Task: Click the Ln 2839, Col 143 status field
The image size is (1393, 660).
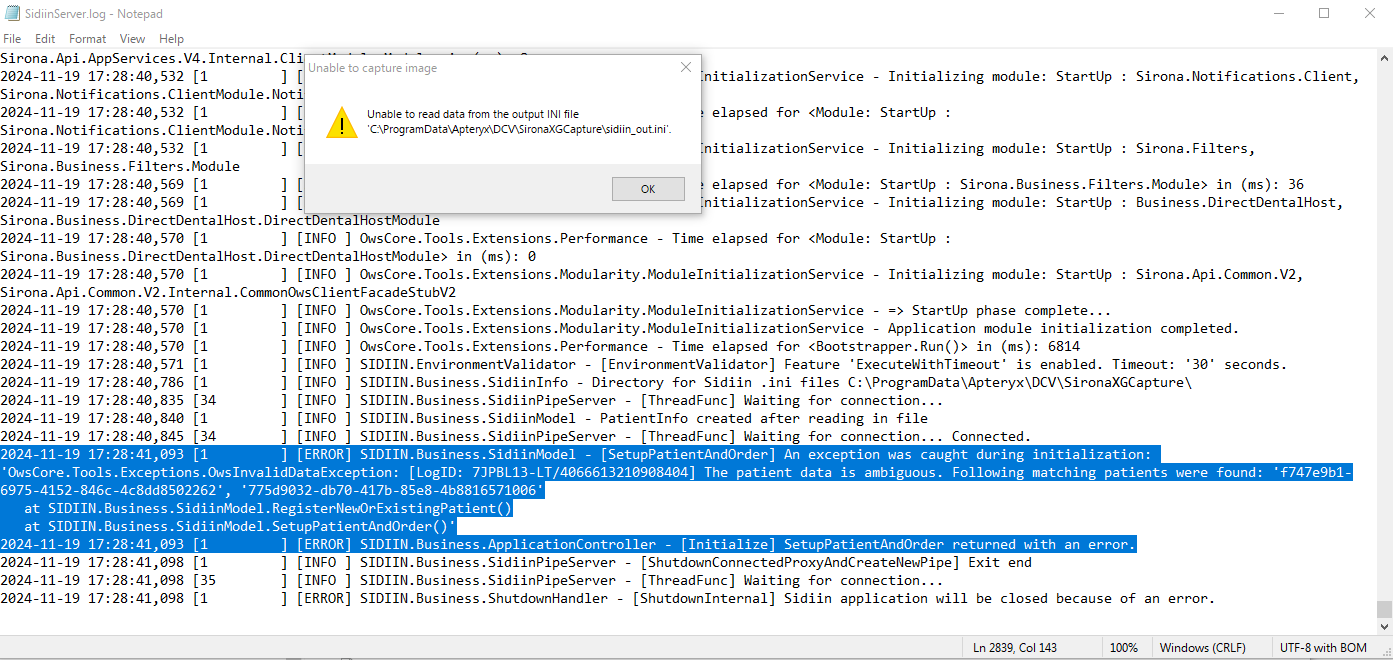Action: 1015,648
